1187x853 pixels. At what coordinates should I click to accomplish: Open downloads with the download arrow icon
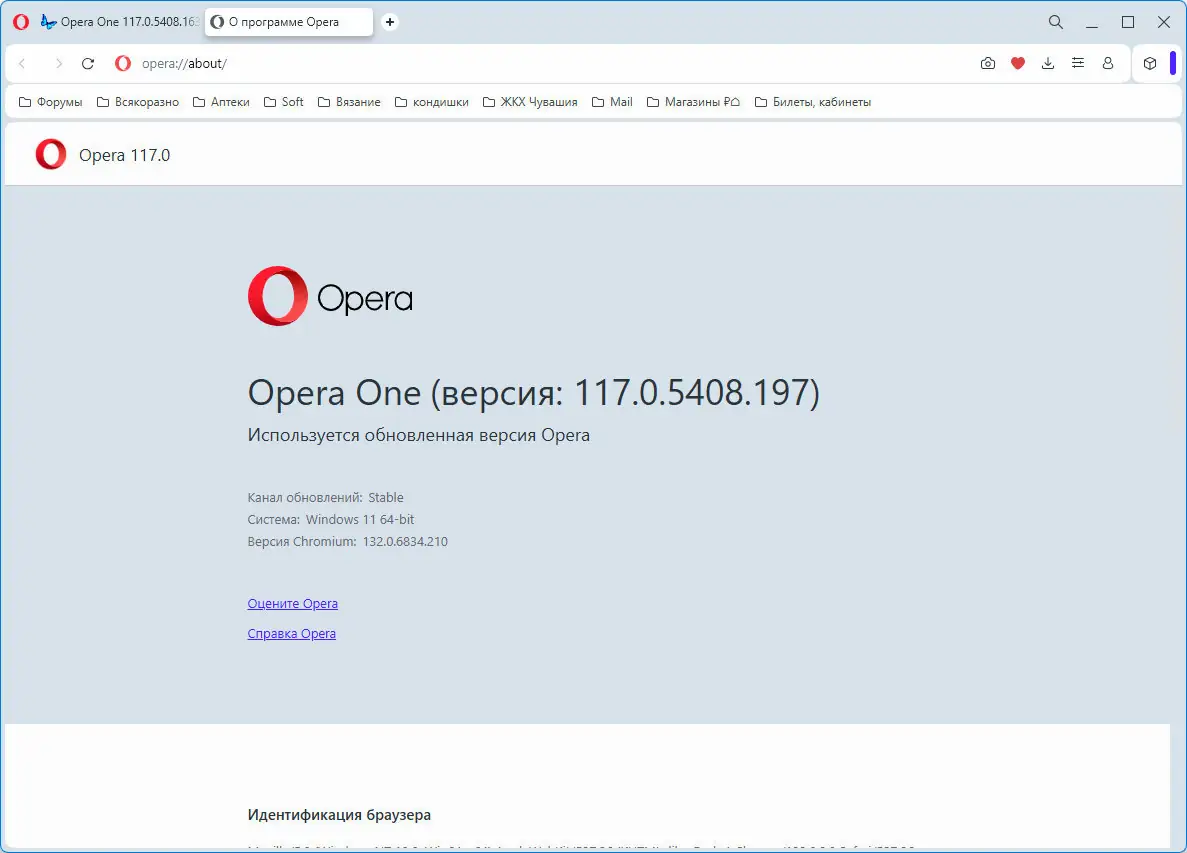pos(1048,63)
